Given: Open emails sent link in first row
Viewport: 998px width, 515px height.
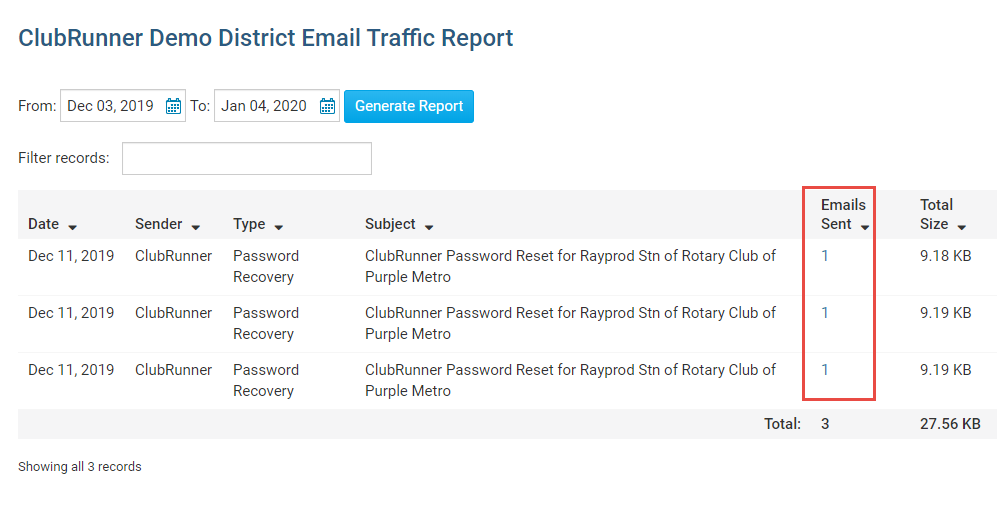Looking at the screenshot, I should coord(825,256).
